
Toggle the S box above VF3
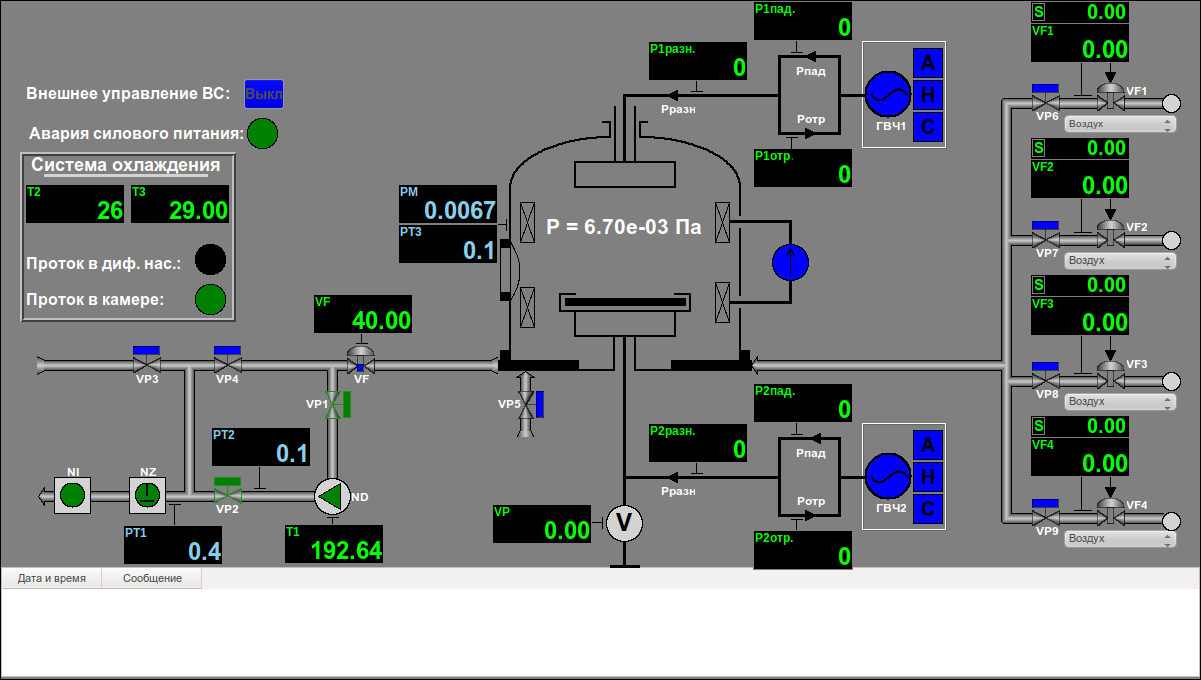coord(1038,285)
